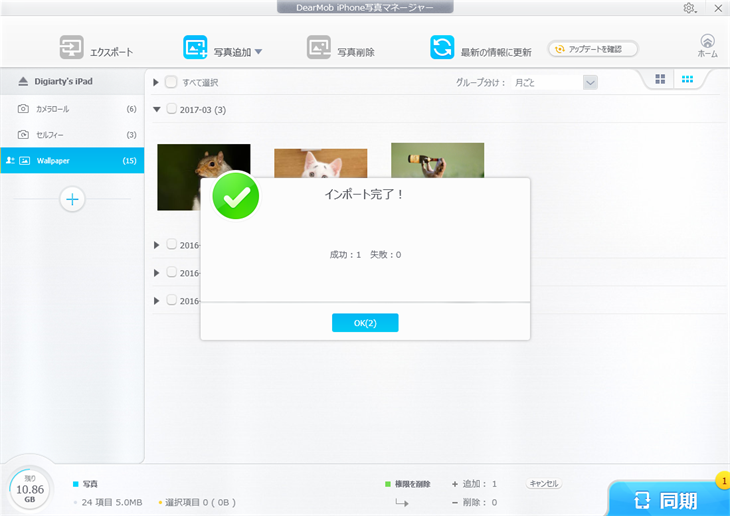Screen dimensions: 730x516
Task: Open settings with the gear icon
Action: click(x=689, y=8)
